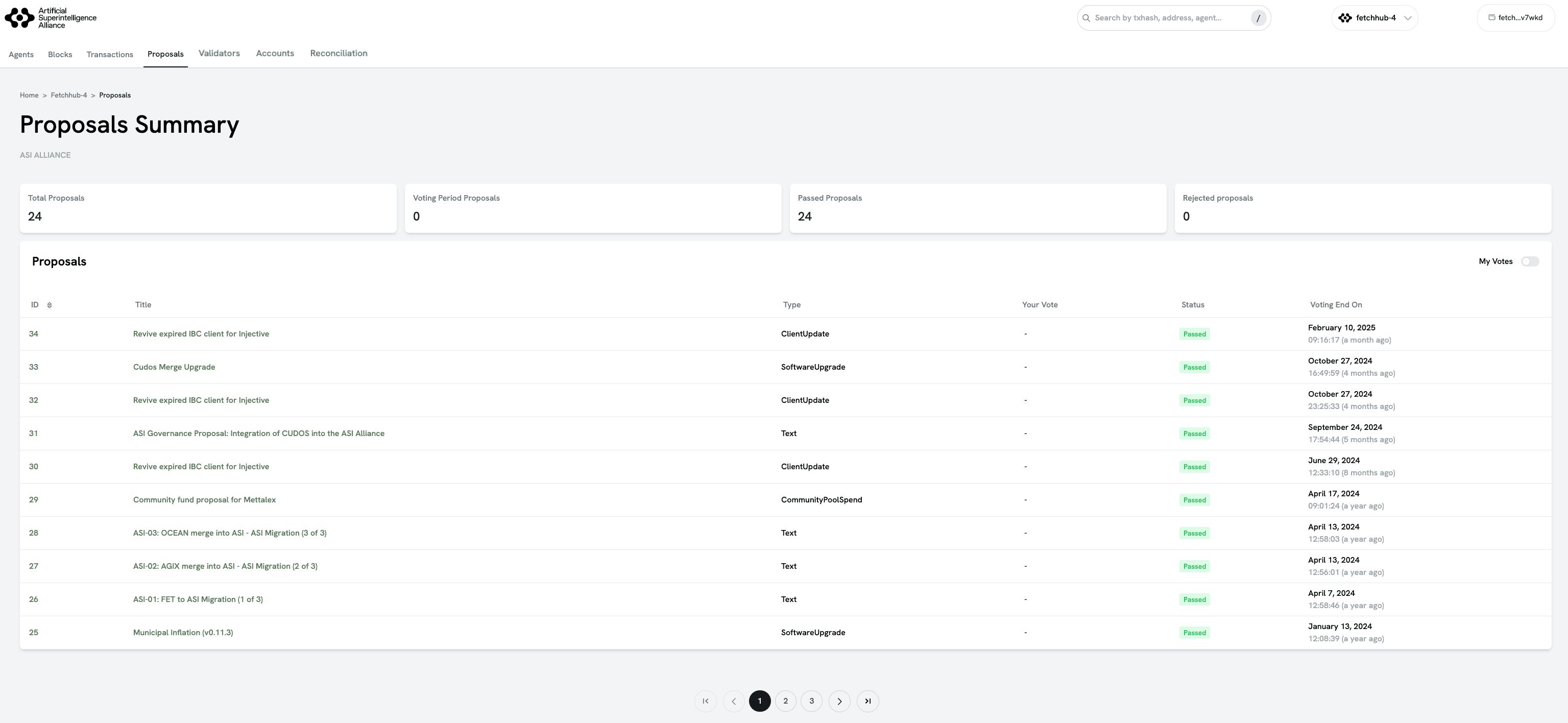Click the Fetchhub-4 breadcrumb link
1568x723 pixels.
pyautogui.click(x=69, y=95)
